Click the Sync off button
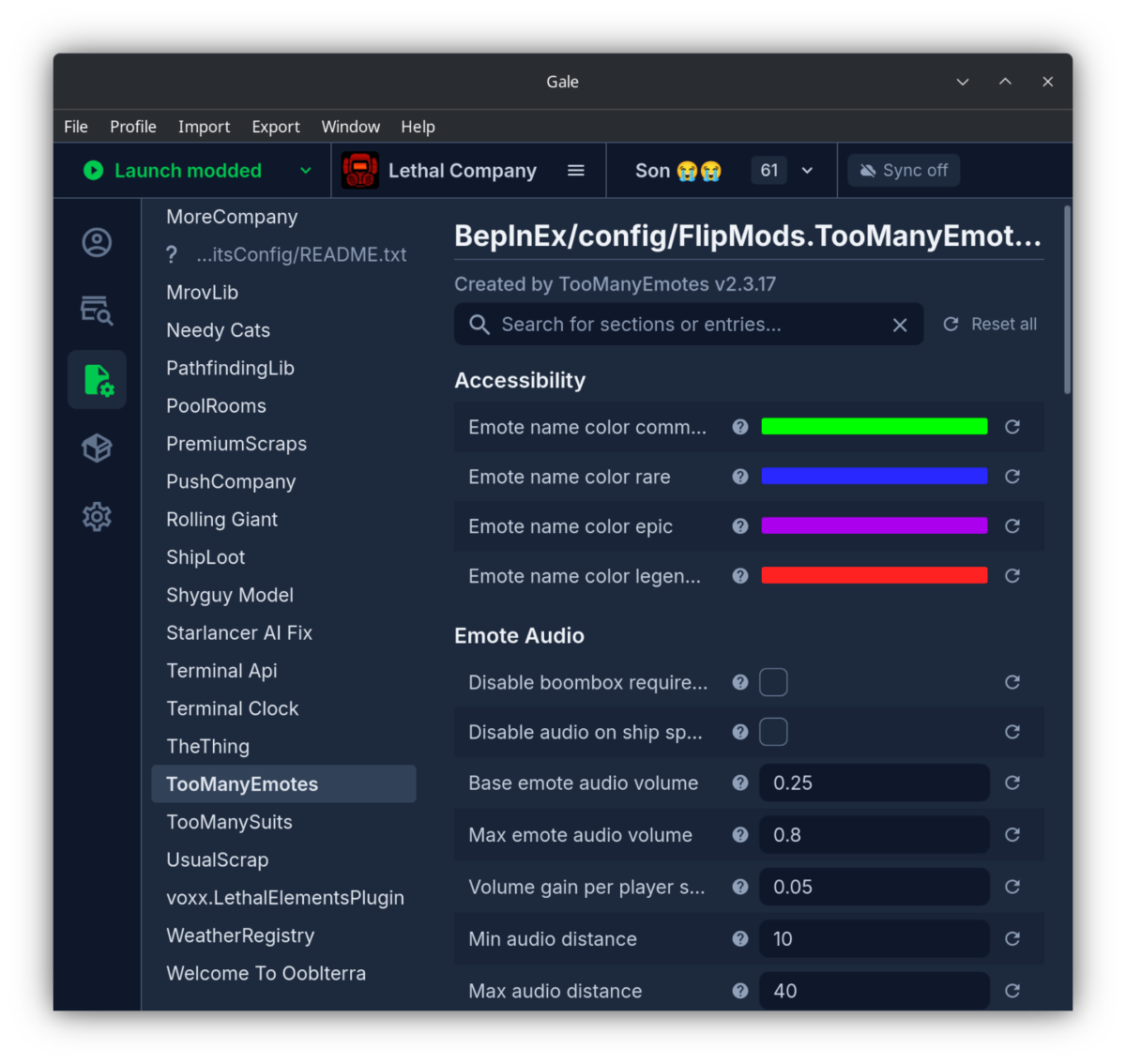This screenshot has height=1064, width=1126. [904, 171]
